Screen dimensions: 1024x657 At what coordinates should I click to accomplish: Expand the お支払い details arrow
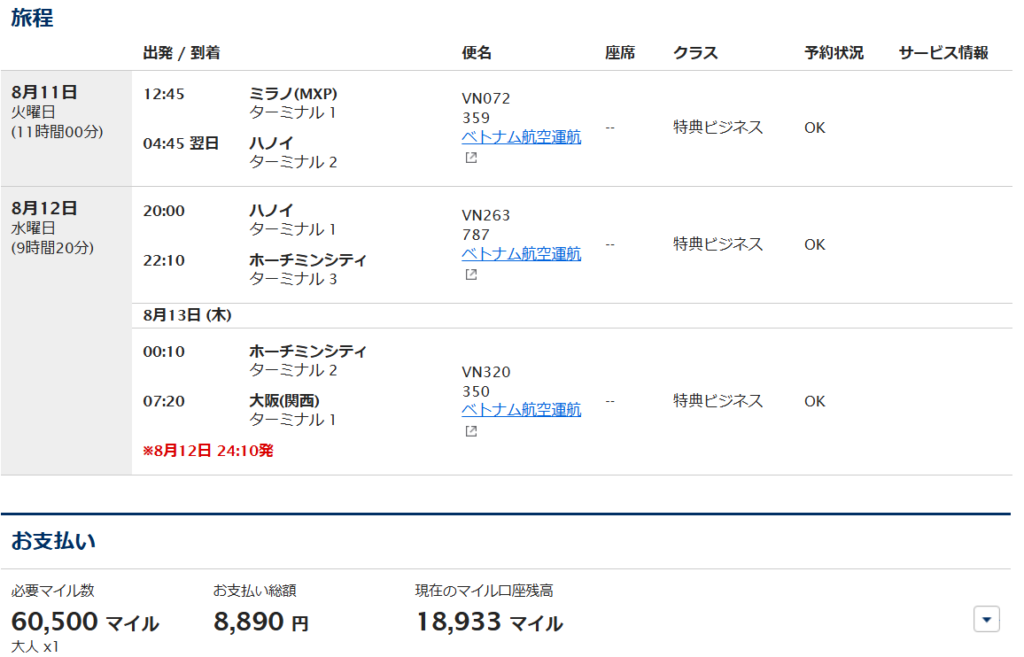pos(986,620)
